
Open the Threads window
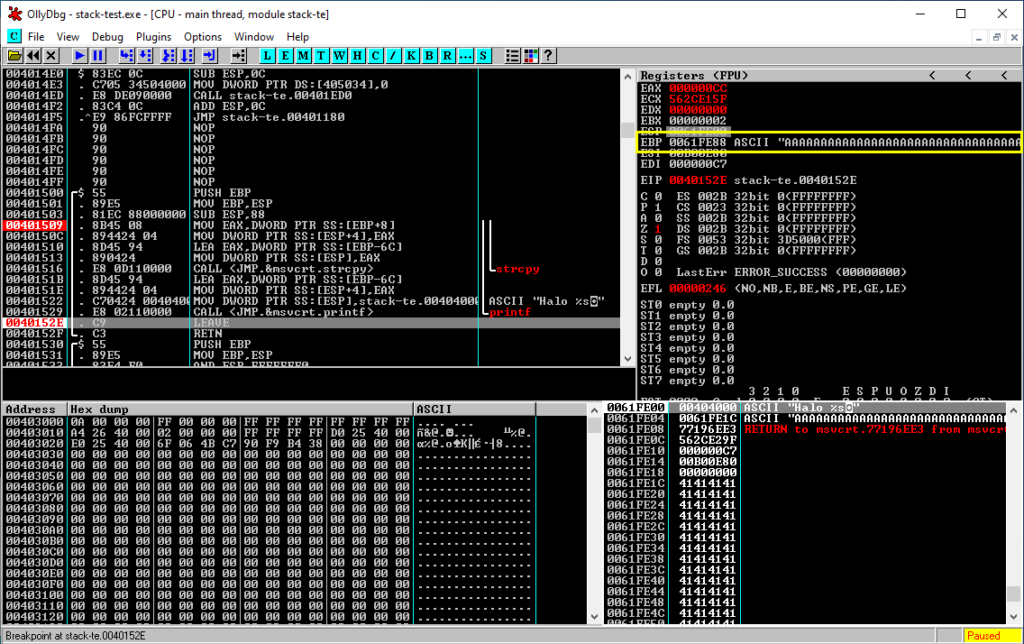tap(320, 55)
